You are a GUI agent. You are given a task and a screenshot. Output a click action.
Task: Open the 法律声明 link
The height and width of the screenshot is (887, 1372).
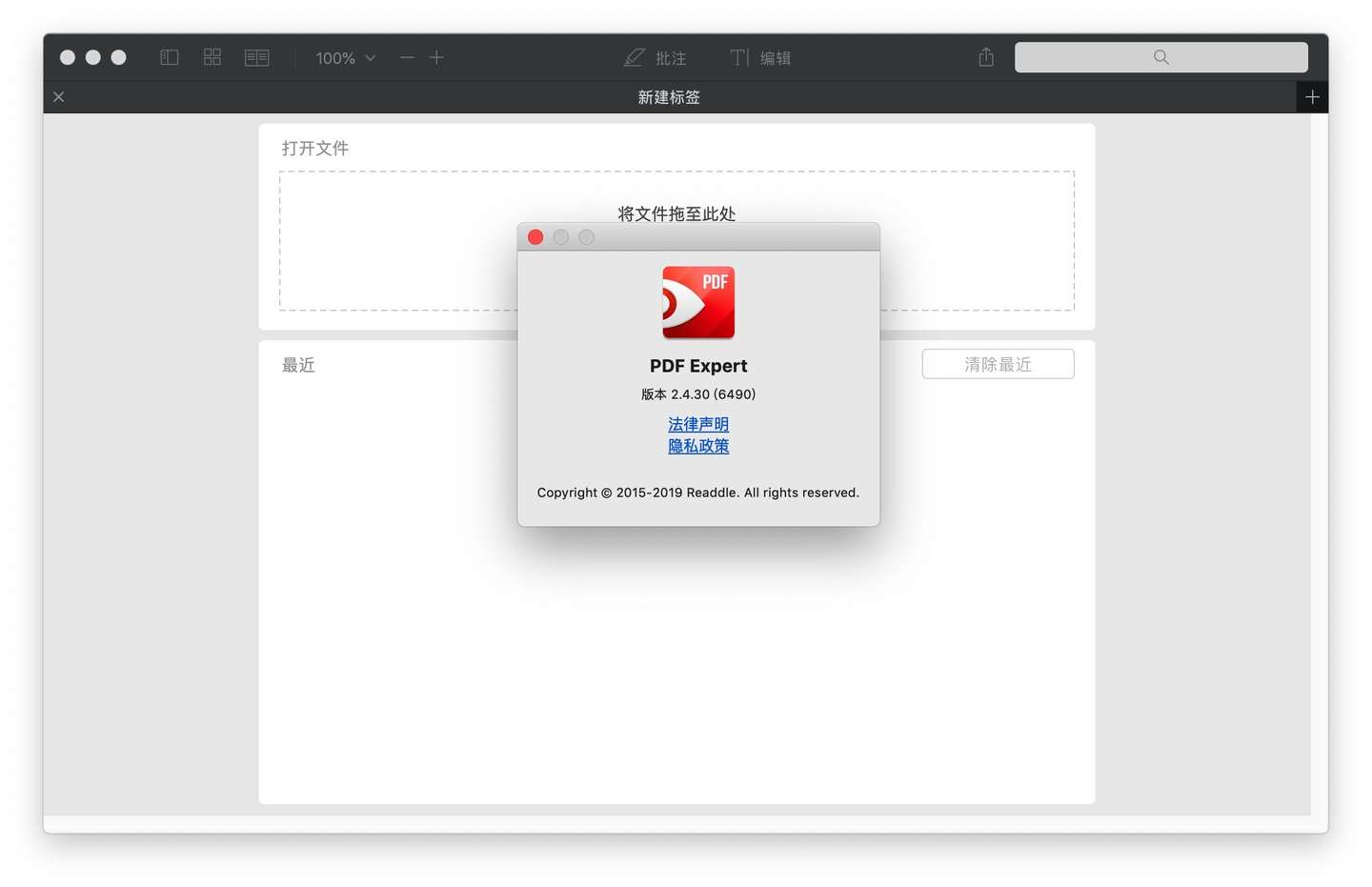tap(698, 424)
